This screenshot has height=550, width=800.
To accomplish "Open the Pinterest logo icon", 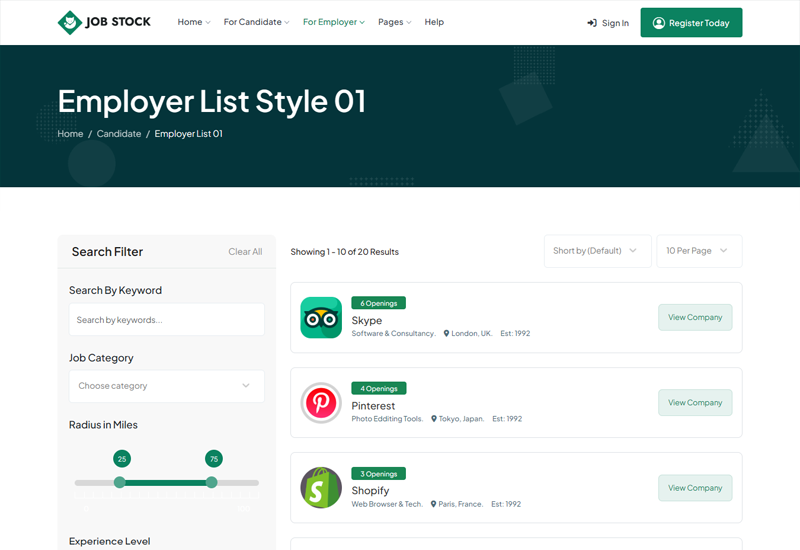I will pos(321,403).
